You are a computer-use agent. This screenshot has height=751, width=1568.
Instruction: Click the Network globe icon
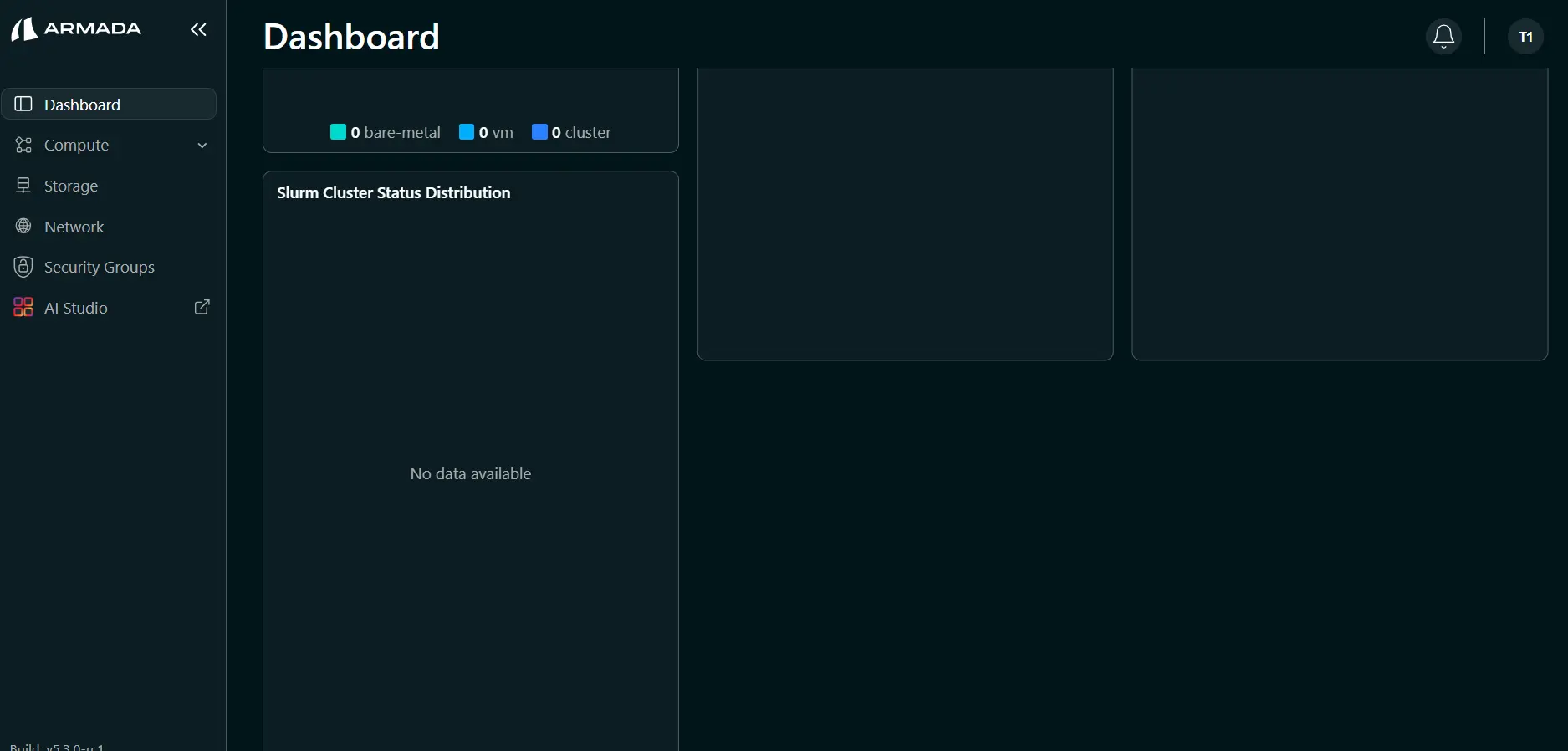coord(23,226)
